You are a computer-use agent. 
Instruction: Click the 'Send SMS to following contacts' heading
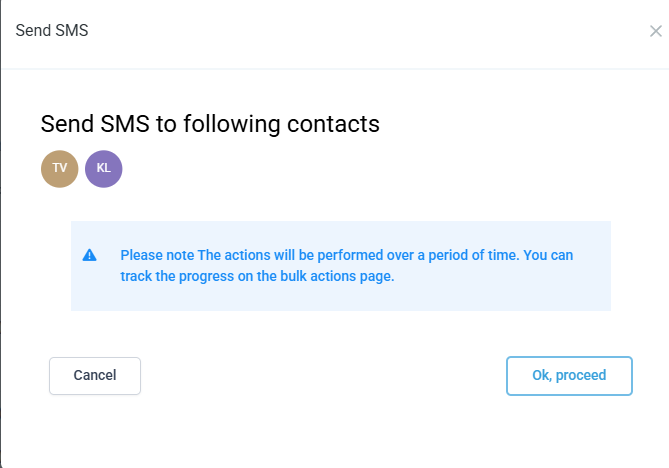210,124
